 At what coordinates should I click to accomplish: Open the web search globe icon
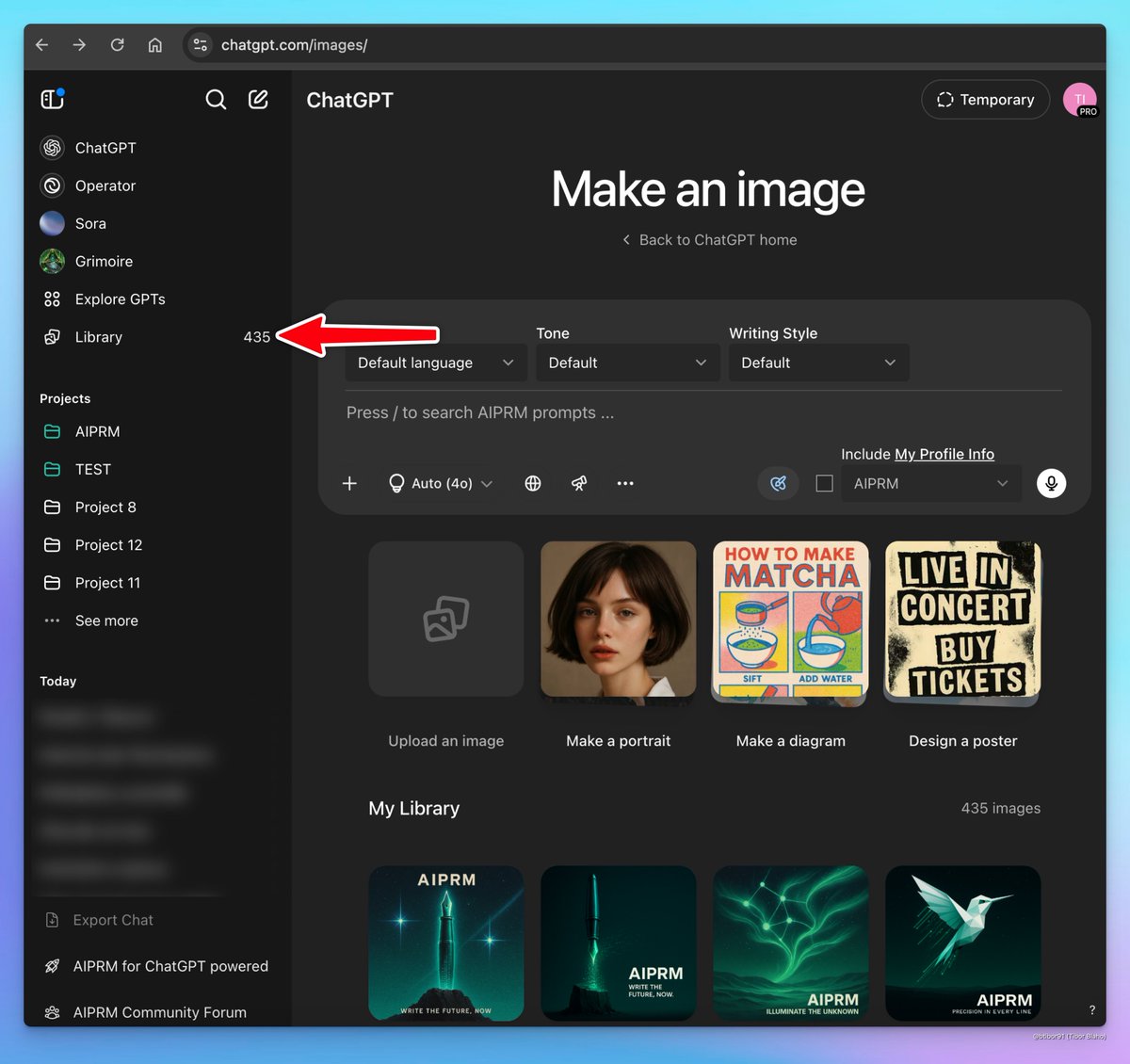(533, 483)
